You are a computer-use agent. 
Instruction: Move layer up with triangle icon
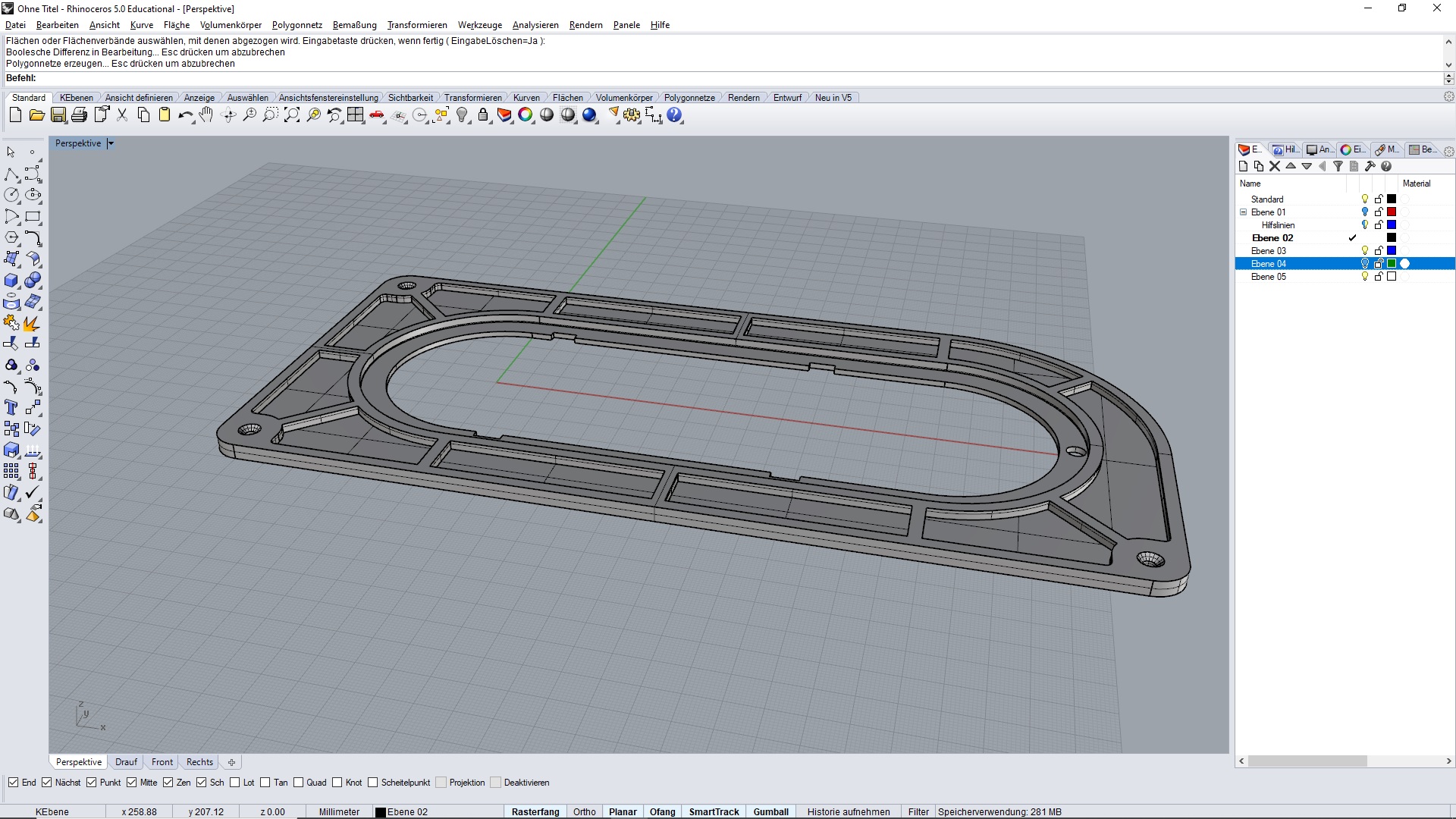coord(1291,167)
